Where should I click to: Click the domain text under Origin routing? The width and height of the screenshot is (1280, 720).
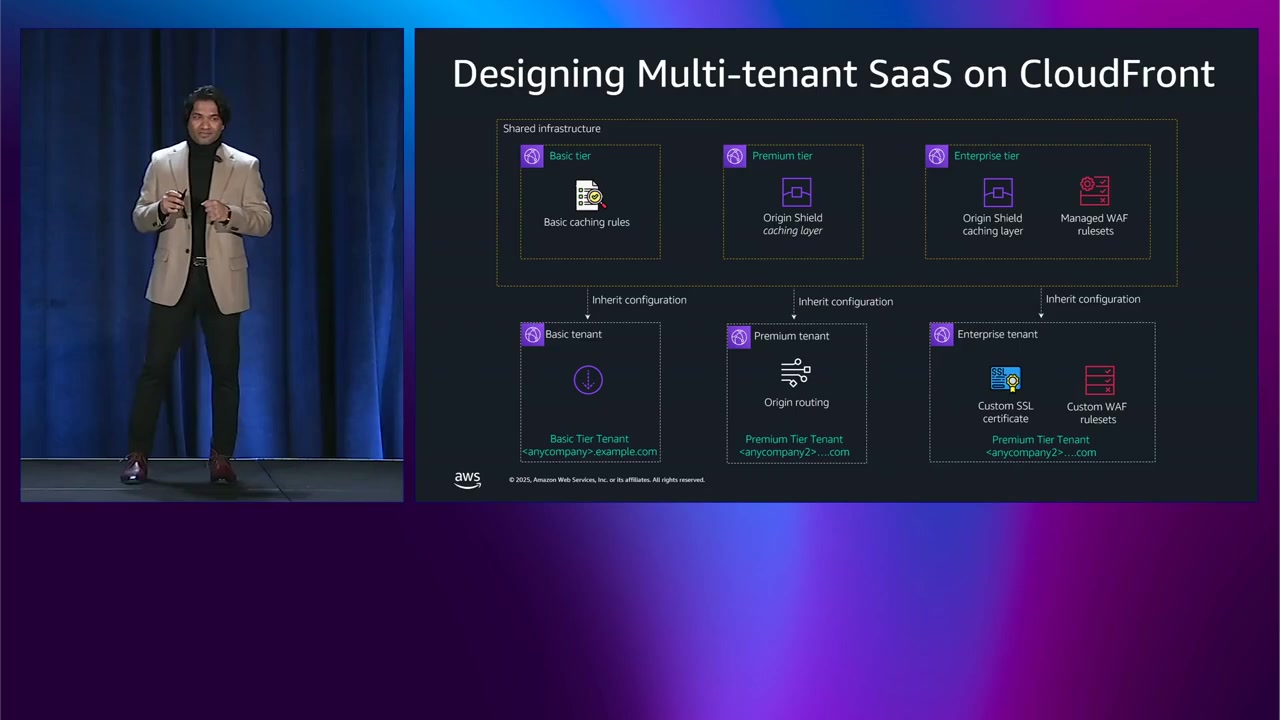[794, 452]
